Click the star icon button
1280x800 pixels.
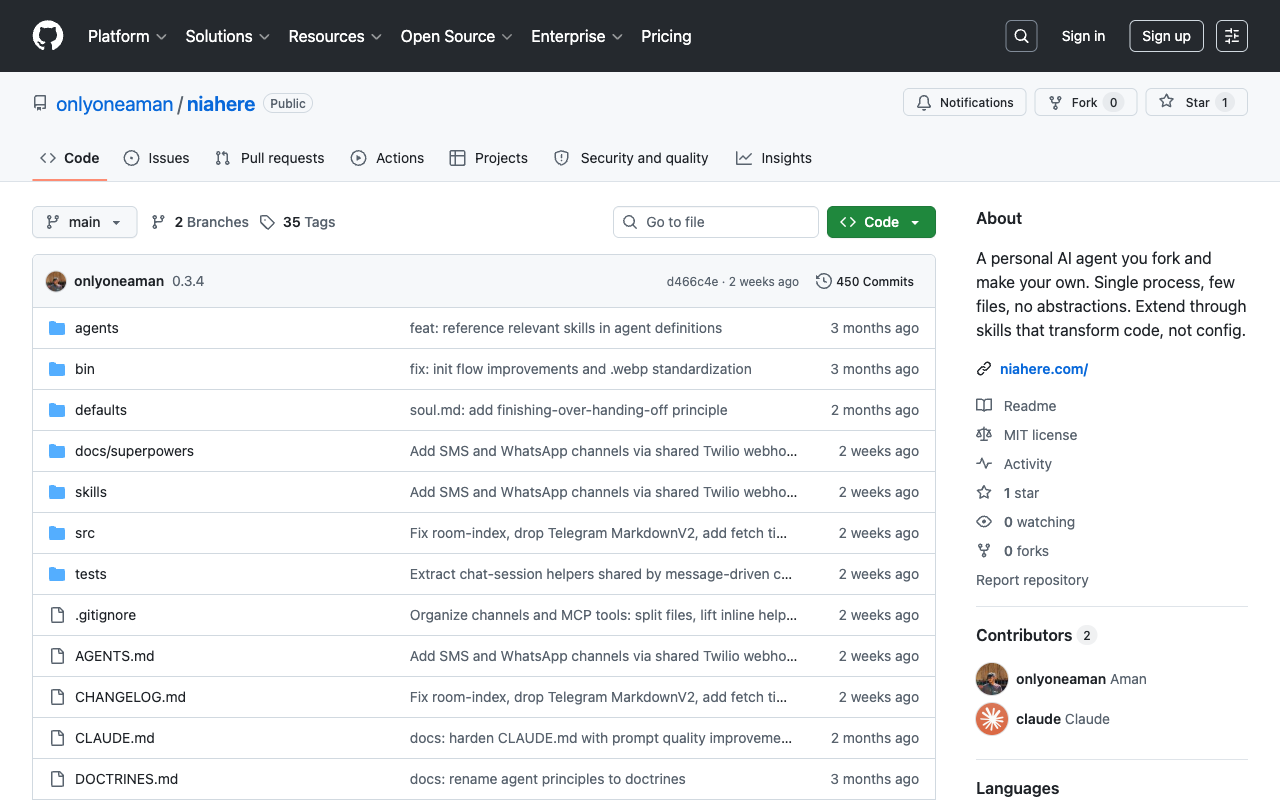pyautogui.click(x=1166, y=102)
